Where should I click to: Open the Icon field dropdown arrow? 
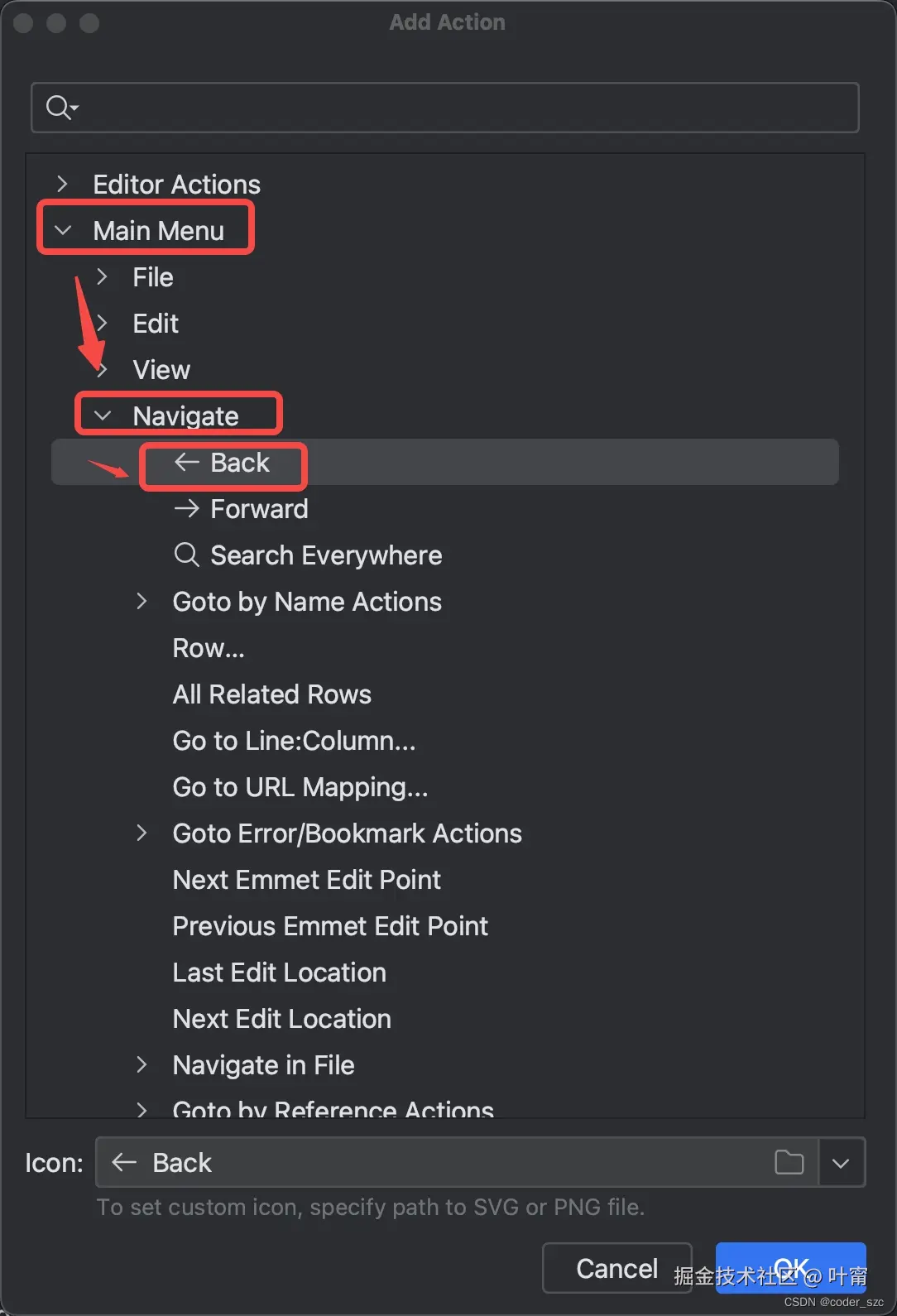coord(841,1162)
